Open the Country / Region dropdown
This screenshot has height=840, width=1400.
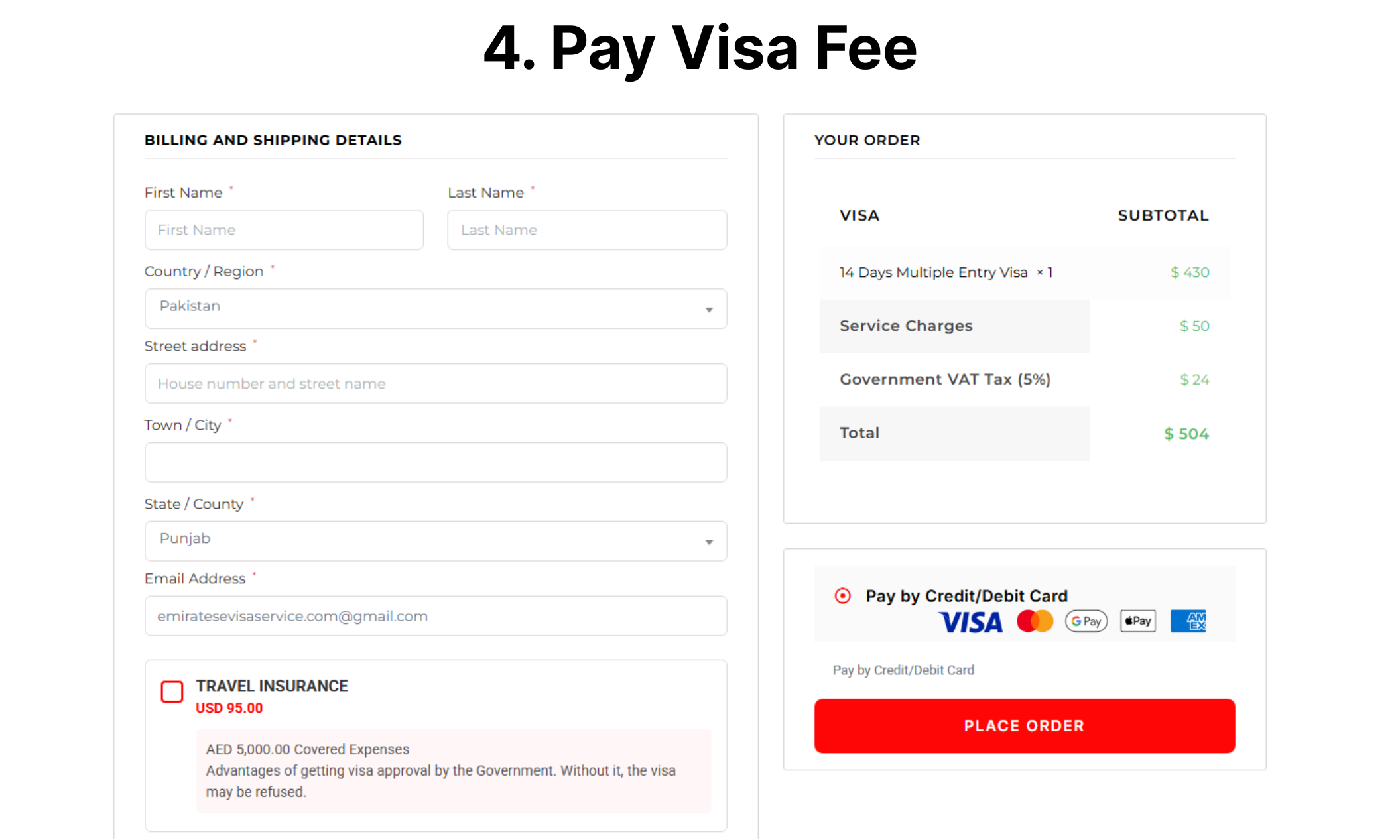435,308
